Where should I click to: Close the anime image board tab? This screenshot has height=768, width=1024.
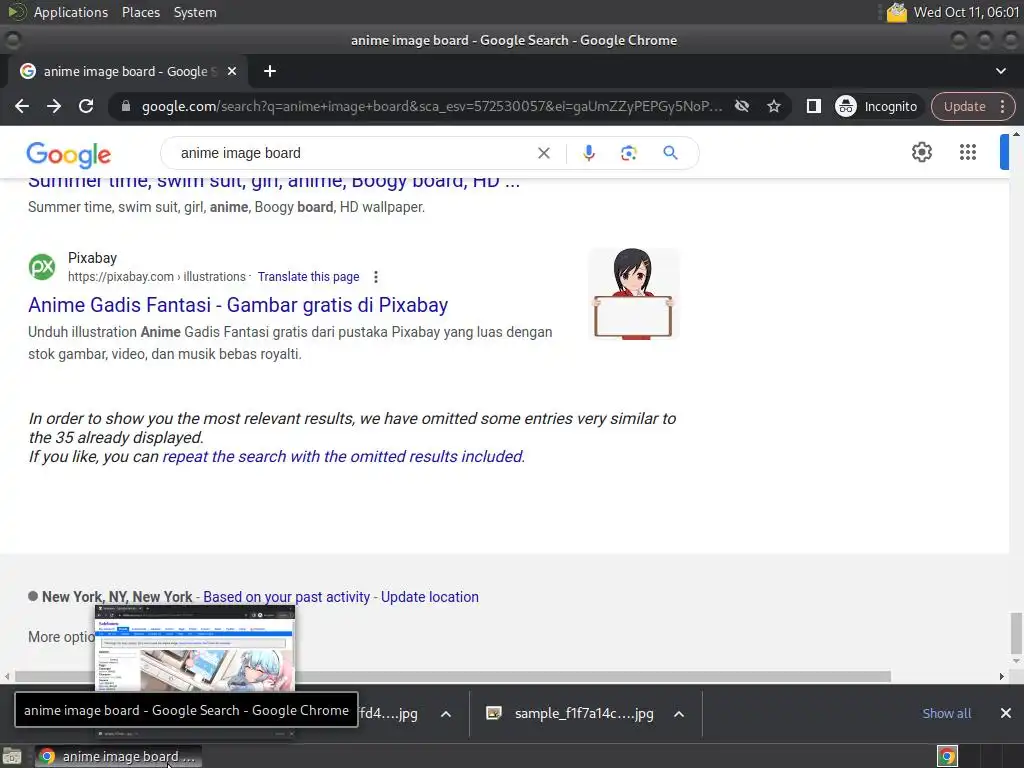tap(232, 71)
